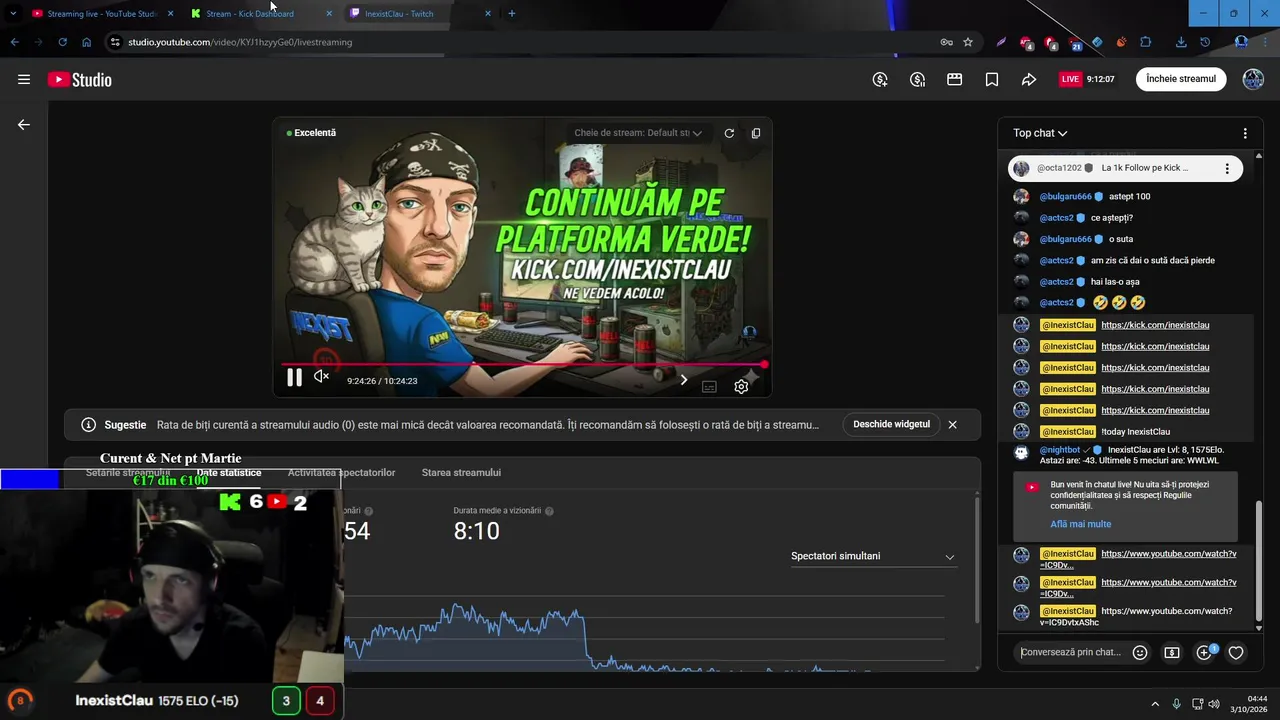Bookmark this page with the star

tap(968, 42)
